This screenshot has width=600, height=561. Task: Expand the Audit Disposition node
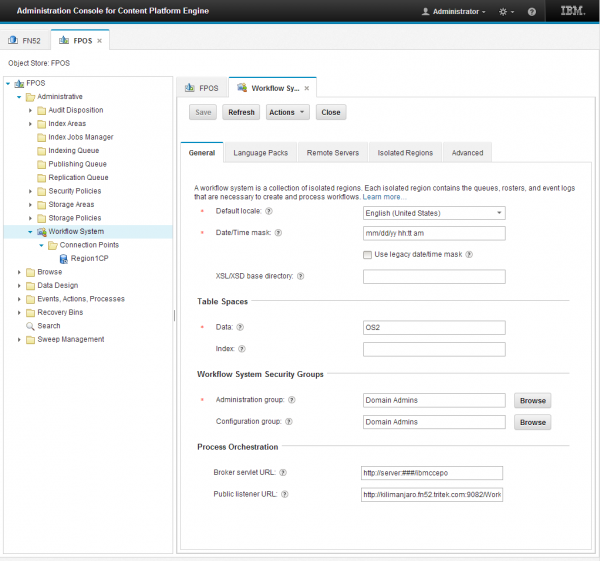(x=30, y=111)
